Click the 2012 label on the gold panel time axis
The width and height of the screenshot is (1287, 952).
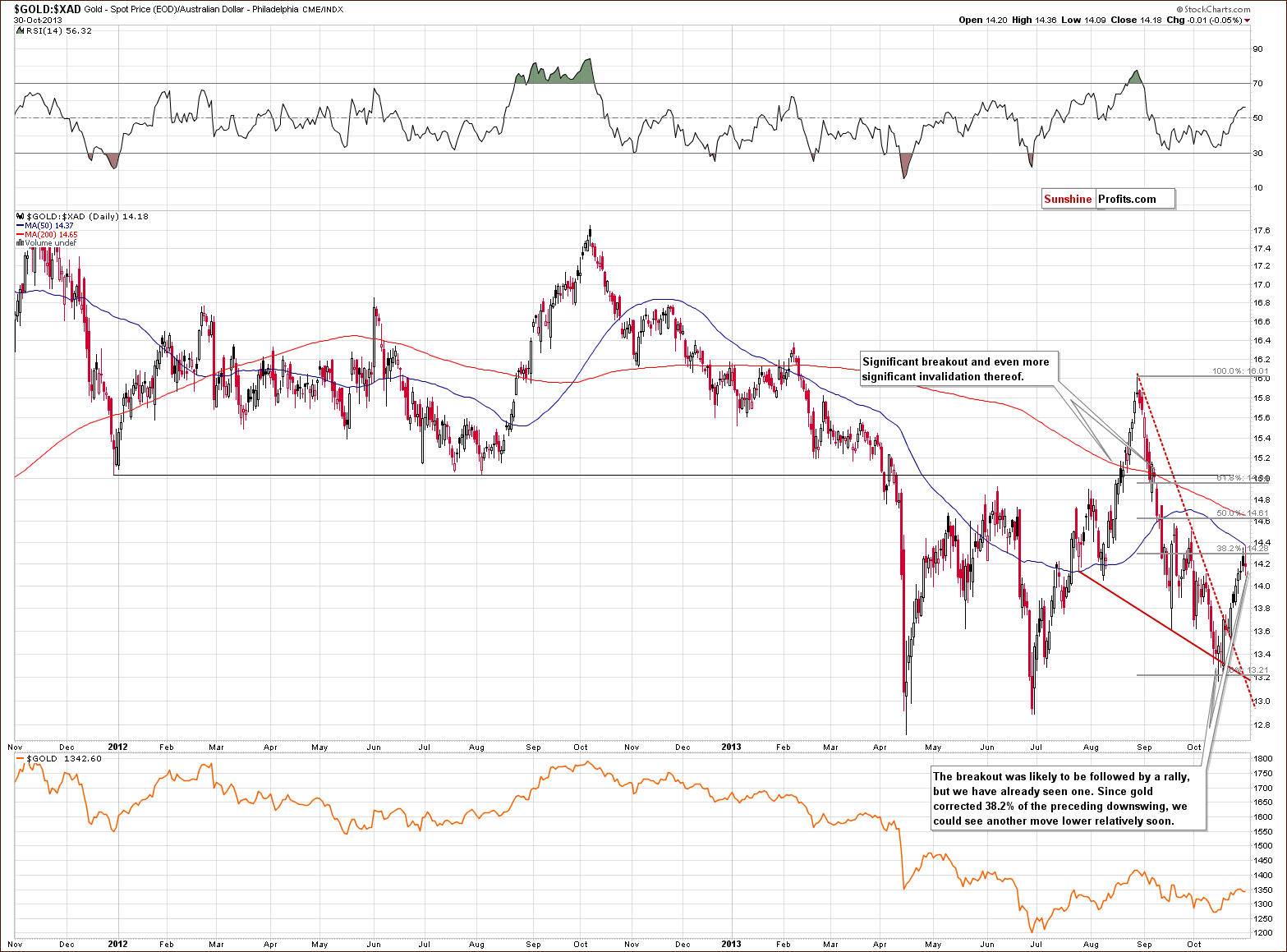click(x=117, y=945)
